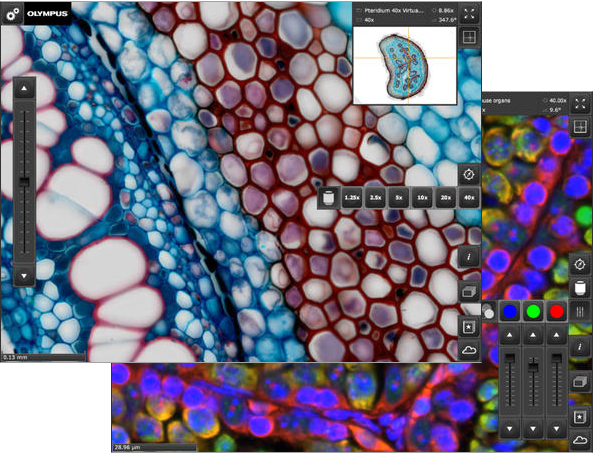Screen dimensions: 593x454
Task: Click the down arrow on the focus slider
Action: tap(24, 275)
